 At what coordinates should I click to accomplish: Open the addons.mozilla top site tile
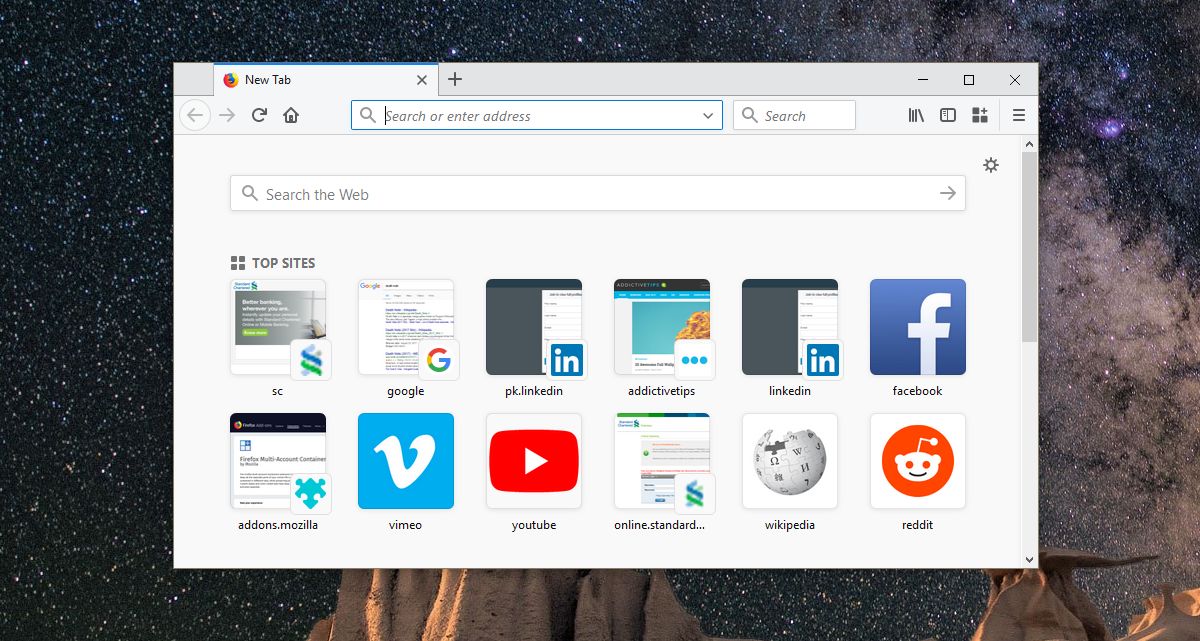click(x=278, y=461)
